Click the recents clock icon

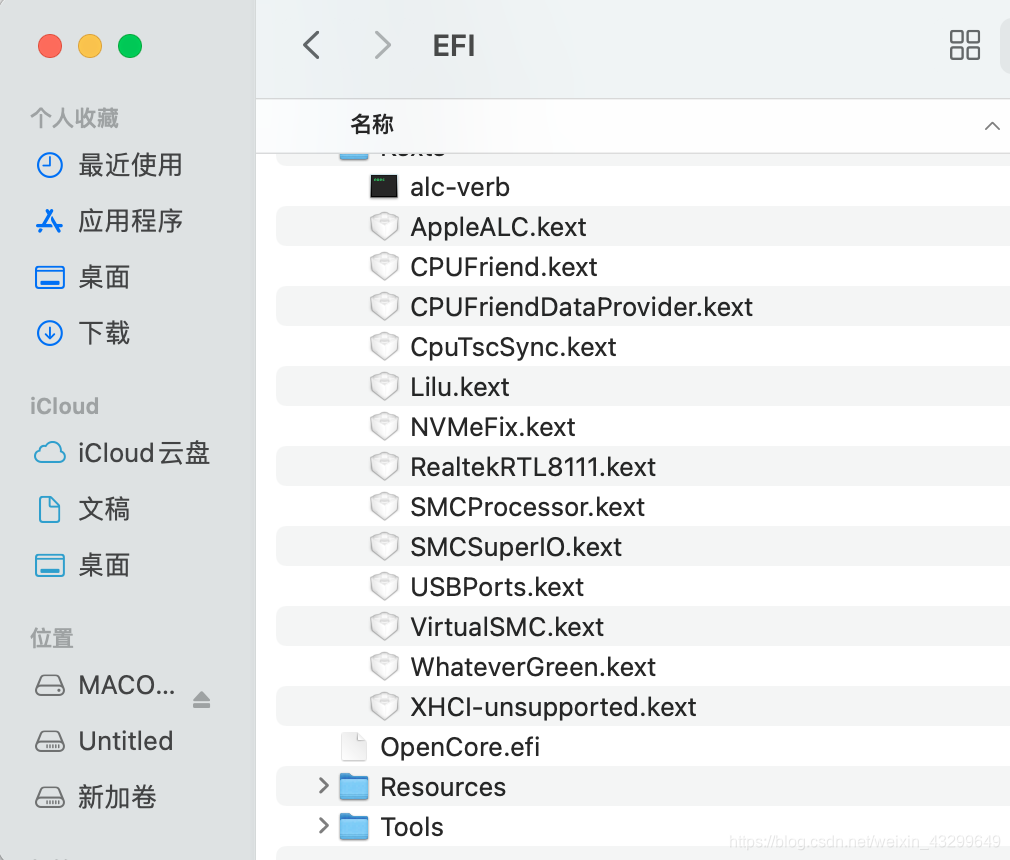coord(50,166)
